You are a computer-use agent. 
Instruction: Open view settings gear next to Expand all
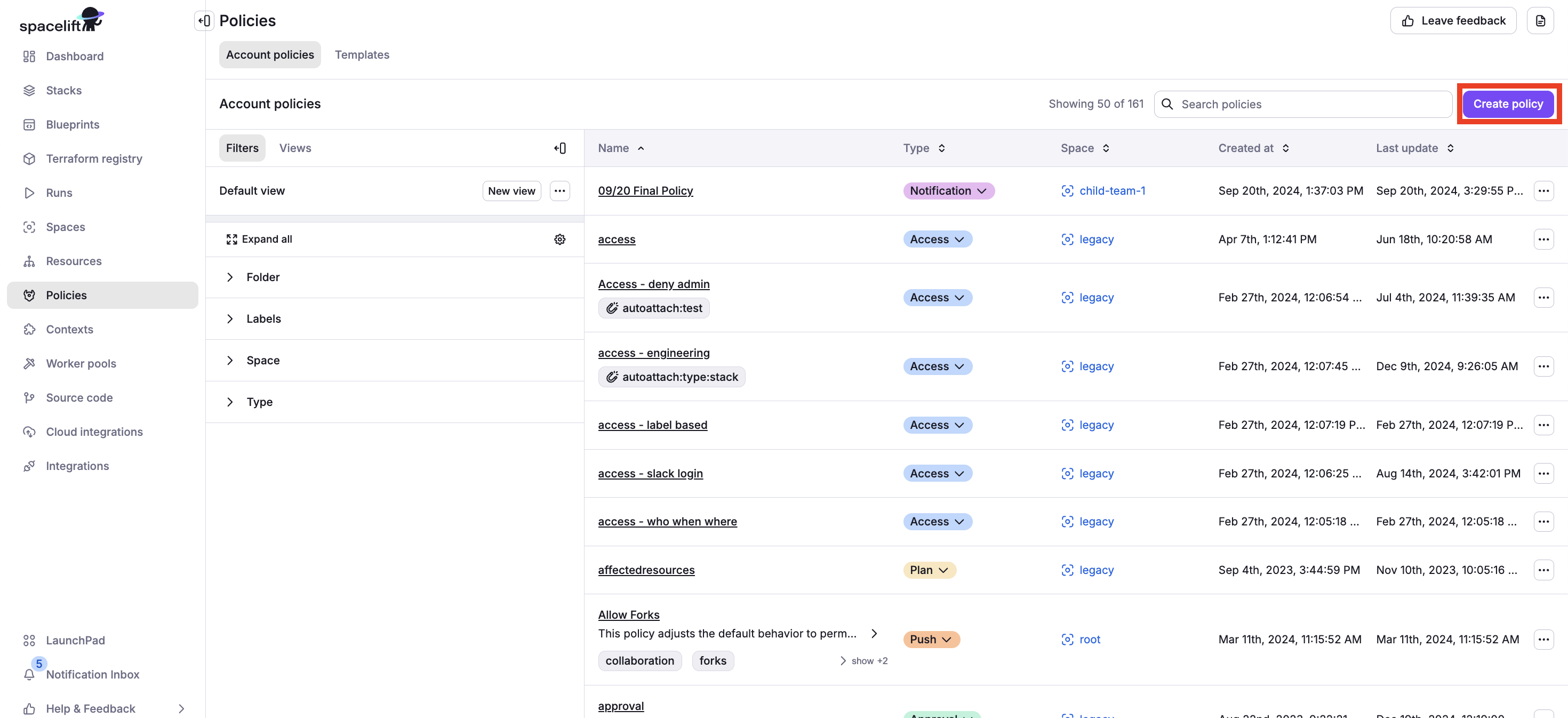pyautogui.click(x=559, y=239)
